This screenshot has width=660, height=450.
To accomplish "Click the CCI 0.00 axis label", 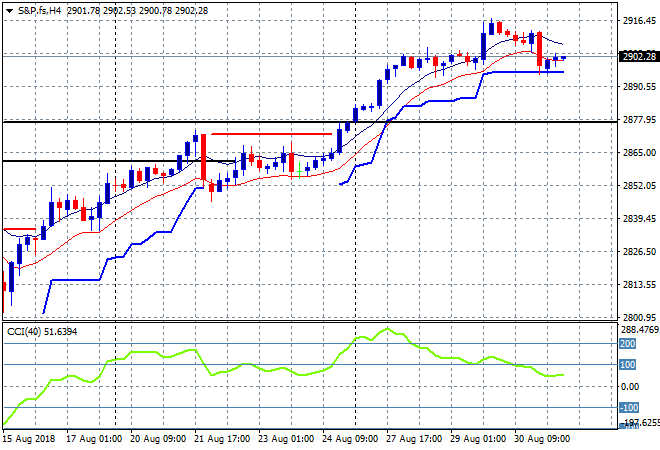I will point(630,386).
